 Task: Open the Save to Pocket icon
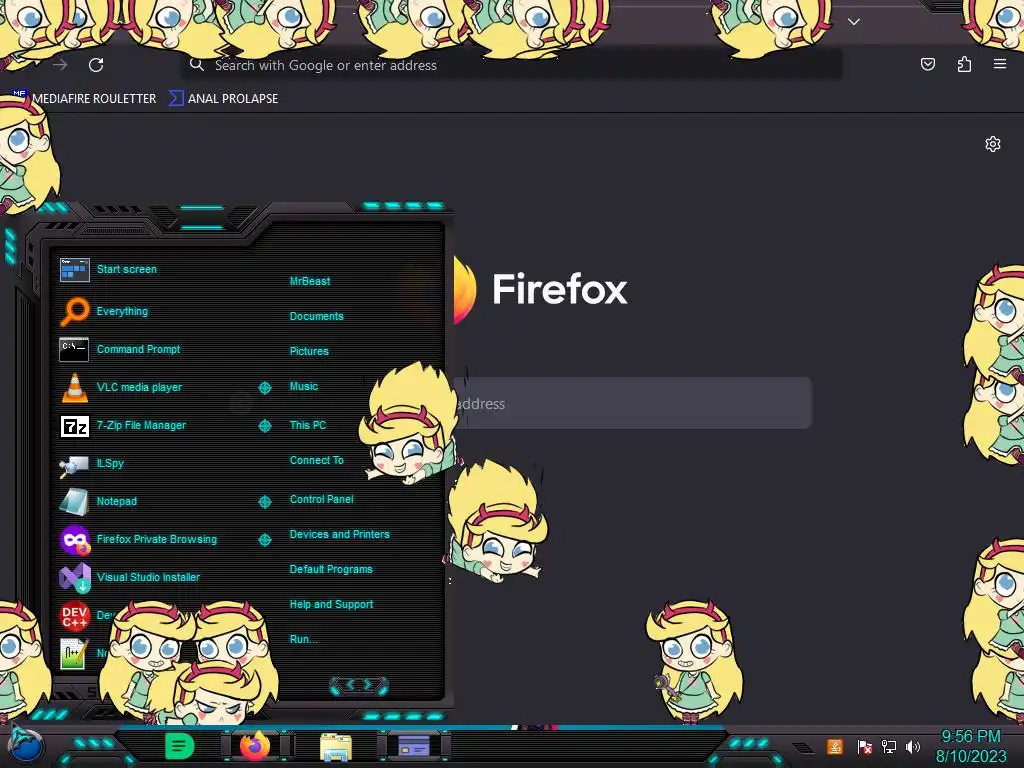[x=927, y=64]
